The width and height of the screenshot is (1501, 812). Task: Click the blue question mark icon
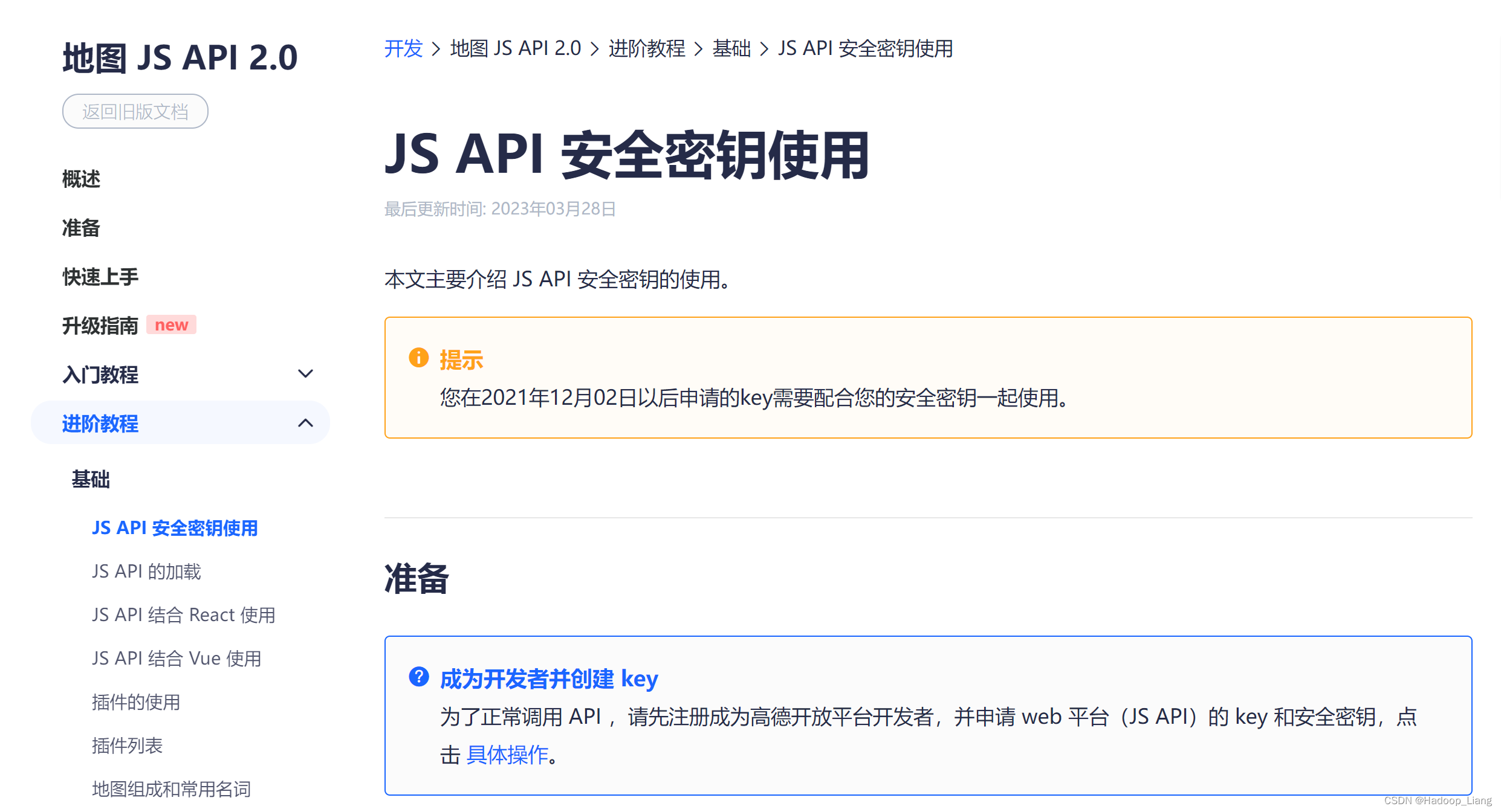418,677
